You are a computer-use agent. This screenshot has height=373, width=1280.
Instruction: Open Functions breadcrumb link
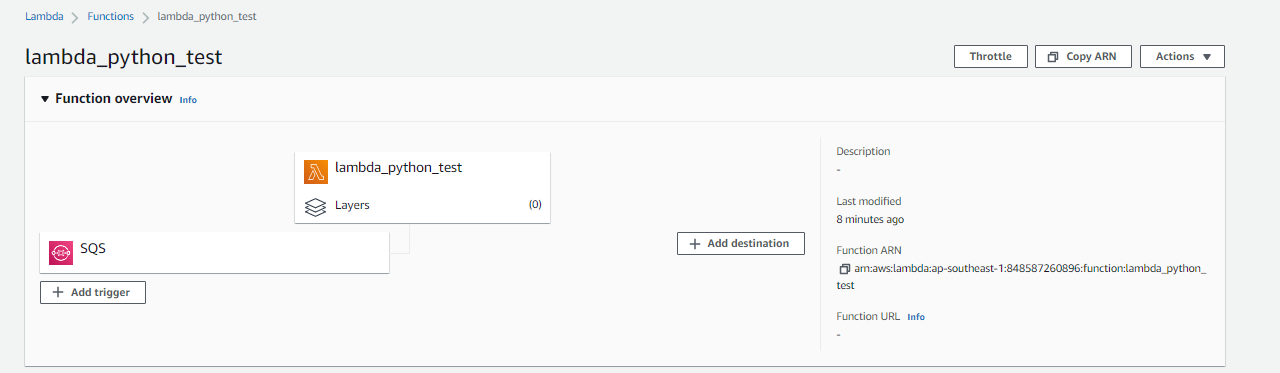(x=110, y=17)
